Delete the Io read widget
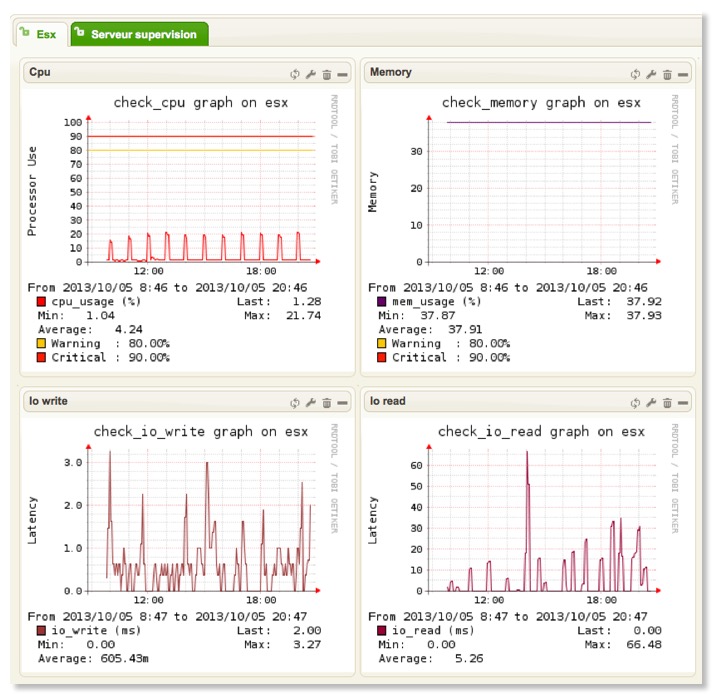The width and height of the screenshot is (712, 694). point(666,403)
